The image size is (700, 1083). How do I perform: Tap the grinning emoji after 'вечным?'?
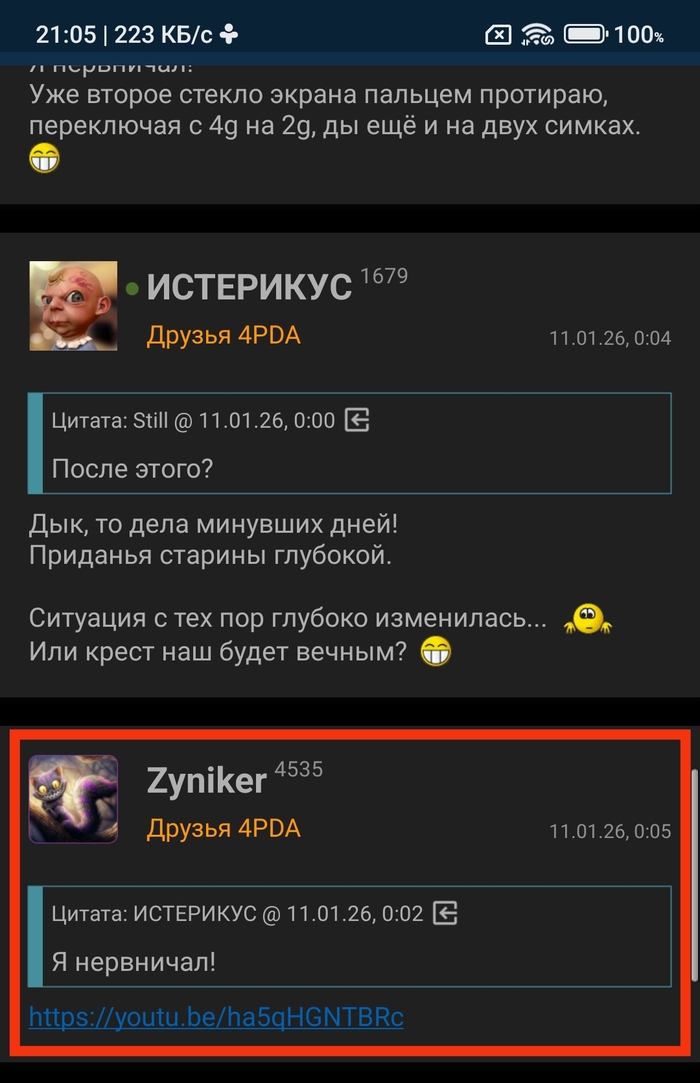click(x=435, y=651)
